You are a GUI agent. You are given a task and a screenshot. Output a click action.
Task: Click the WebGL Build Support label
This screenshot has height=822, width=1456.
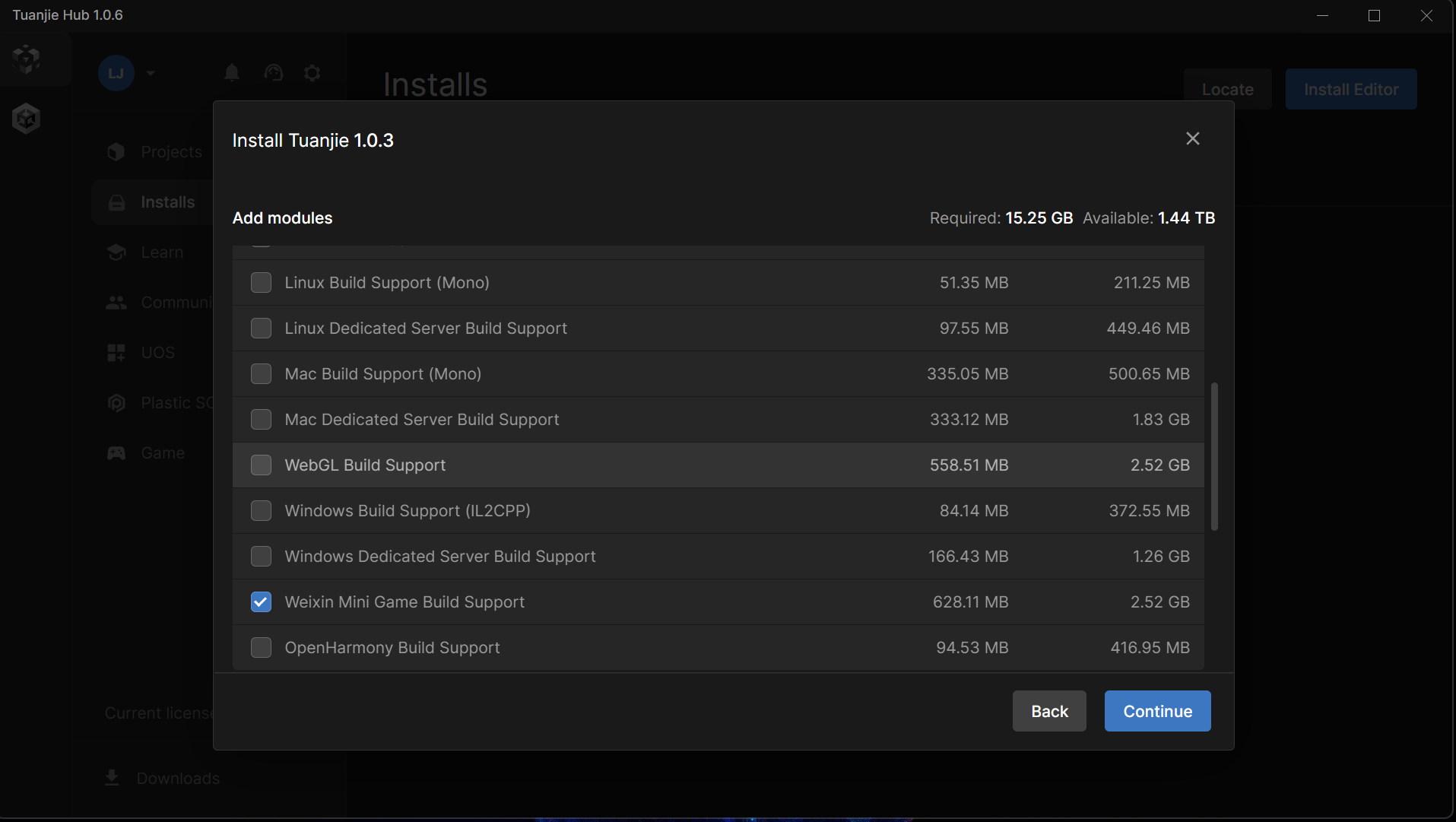click(365, 465)
